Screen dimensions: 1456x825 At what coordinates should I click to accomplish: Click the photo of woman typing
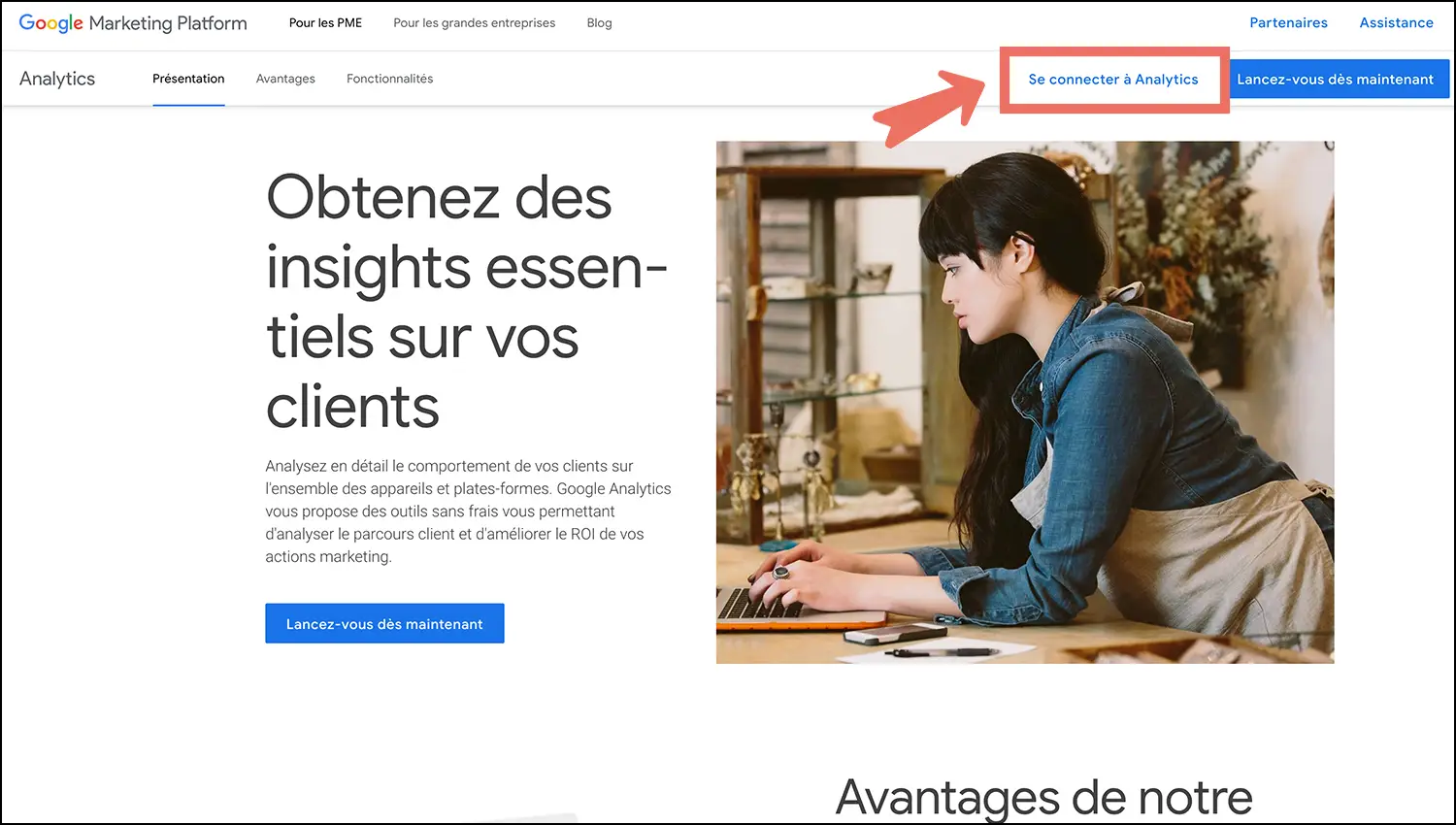pyautogui.click(x=1025, y=403)
